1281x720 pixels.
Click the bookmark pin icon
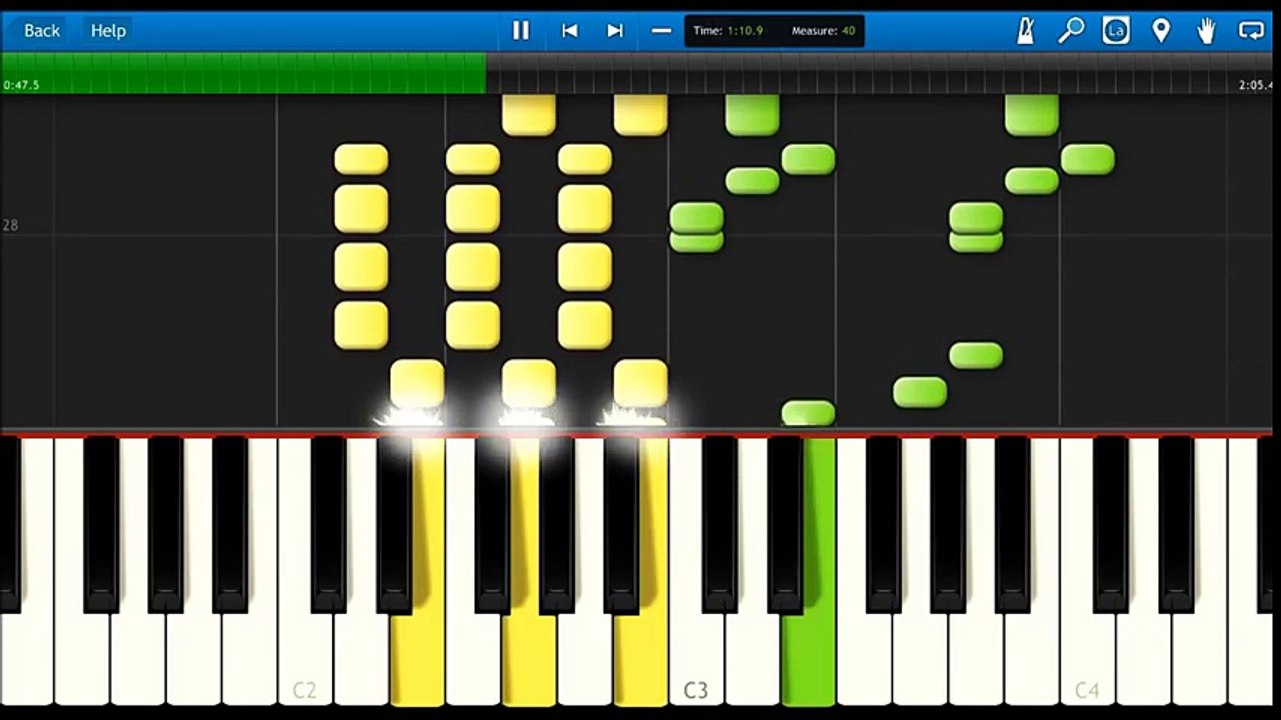pyautogui.click(x=1161, y=31)
